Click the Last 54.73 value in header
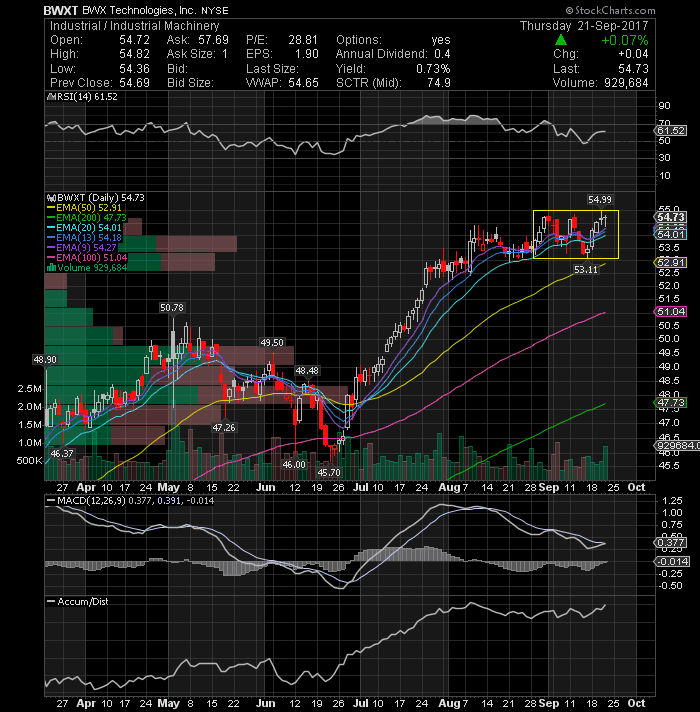The image size is (700, 712). (x=634, y=69)
